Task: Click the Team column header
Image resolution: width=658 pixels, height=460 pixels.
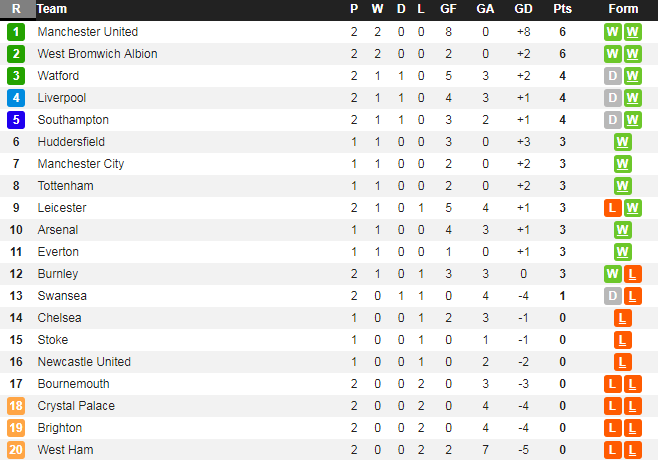Action: click(x=52, y=9)
